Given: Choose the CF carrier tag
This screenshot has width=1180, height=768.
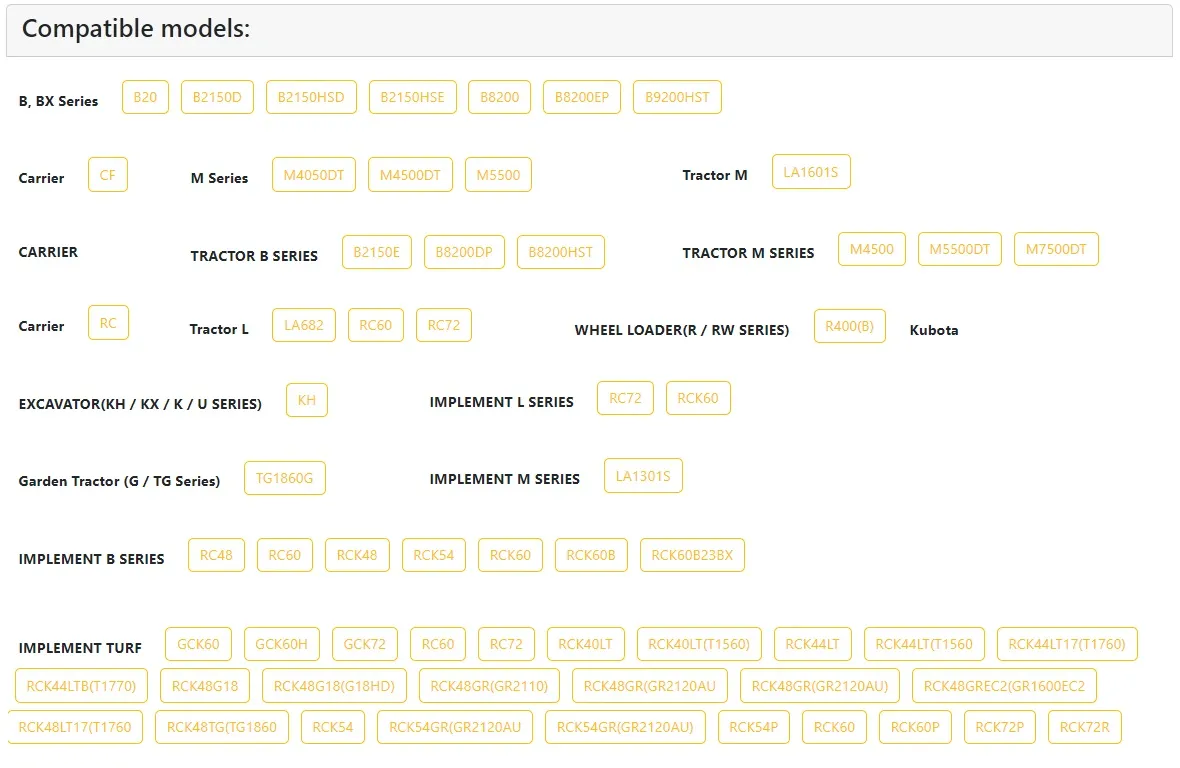Looking at the screenshot, I should point(108,175).
